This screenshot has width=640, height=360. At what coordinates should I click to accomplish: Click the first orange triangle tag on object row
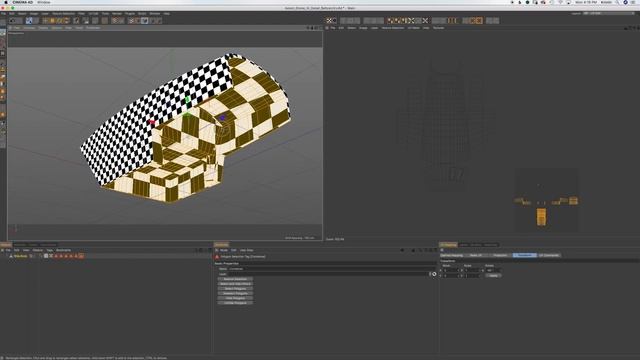[x=56, y=256]
